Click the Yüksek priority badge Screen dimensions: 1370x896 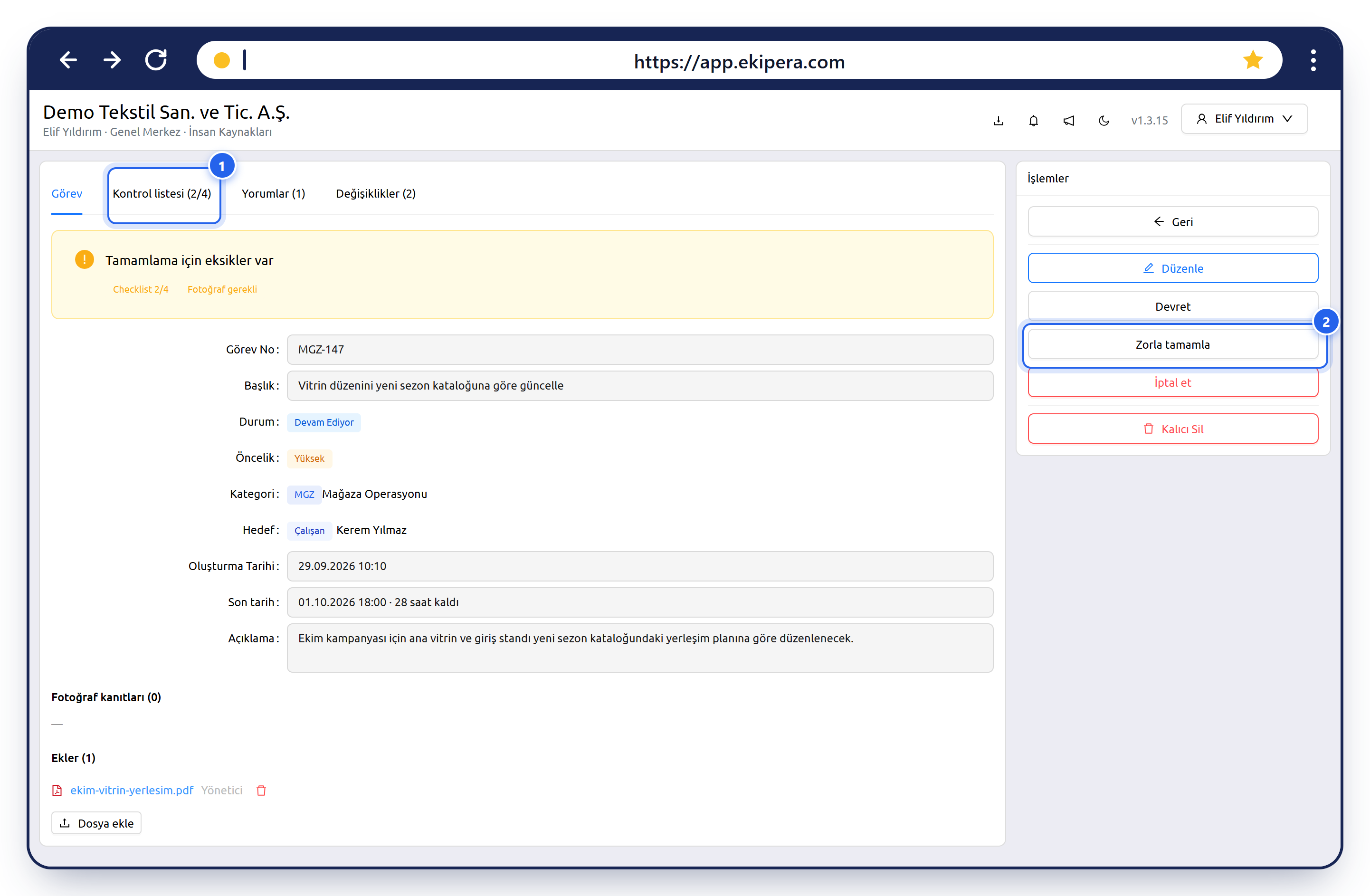coord(309,458)
